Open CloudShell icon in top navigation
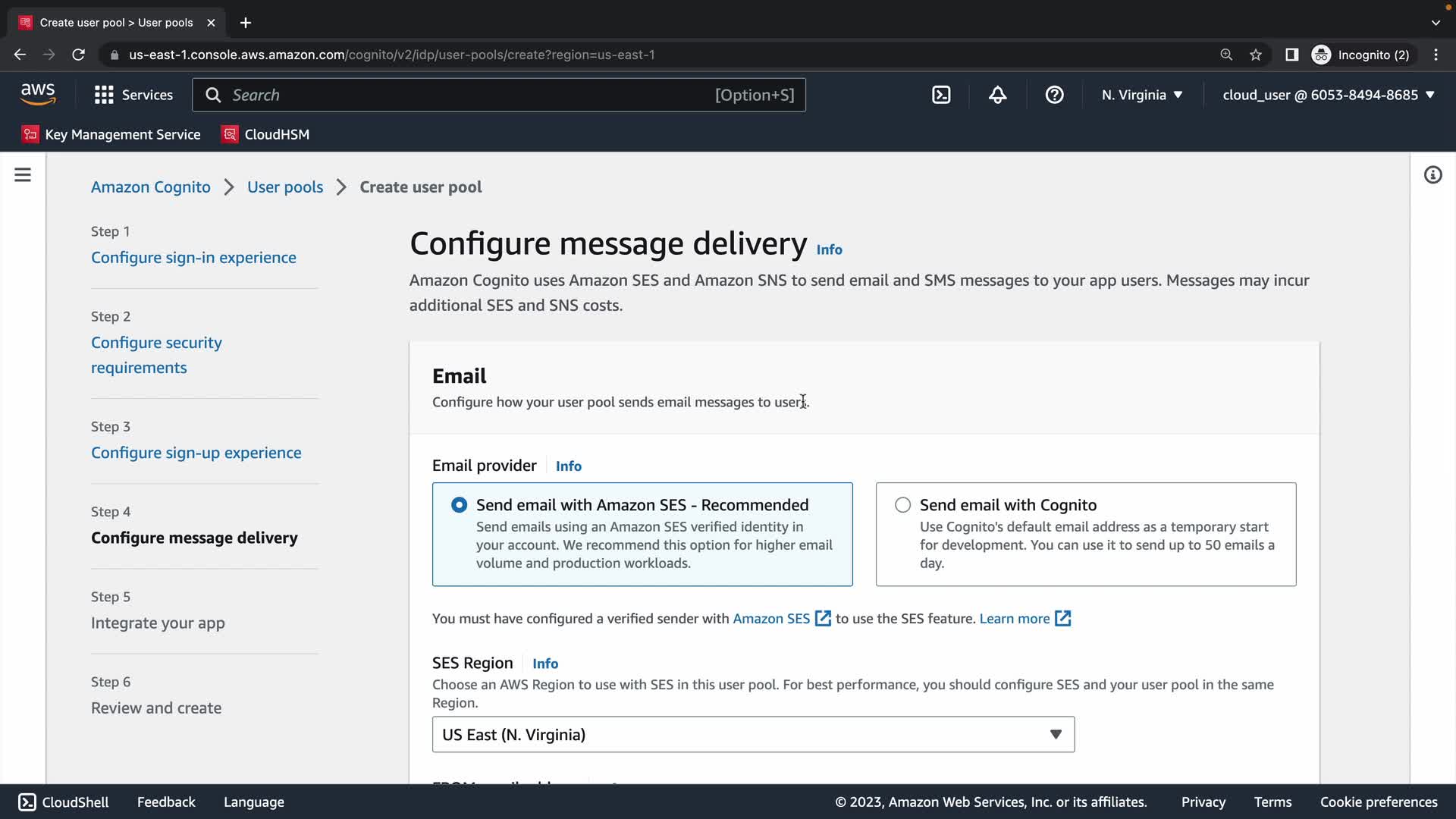Image resolution: width=1456 pixels, height=819 pixels. [941, 95]
